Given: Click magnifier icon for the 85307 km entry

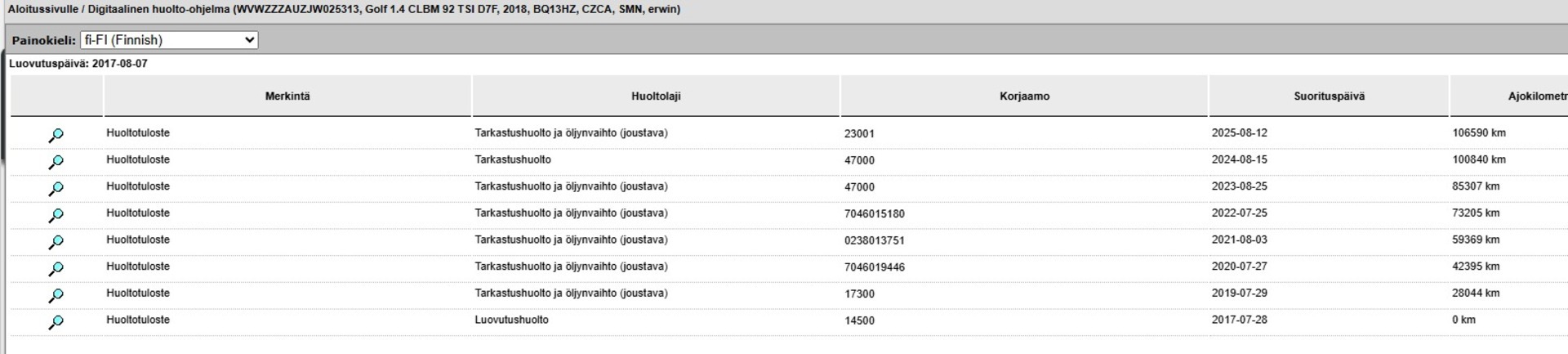Looking at the screenshot, I should [x=56, y=189].
